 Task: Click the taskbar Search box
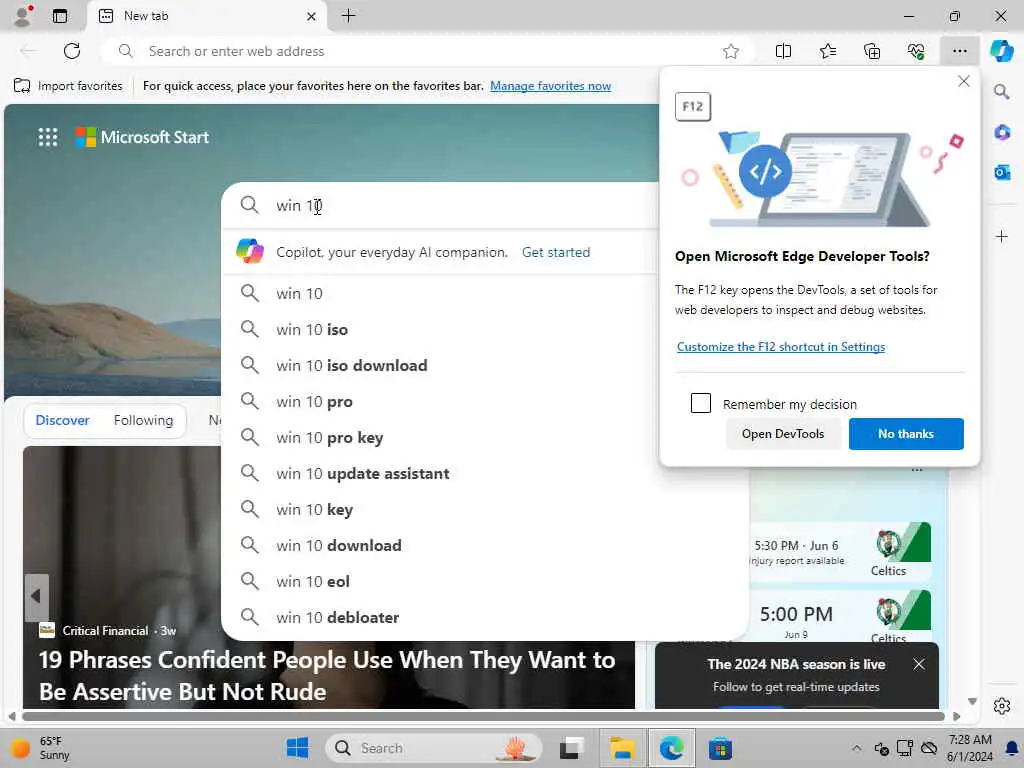[434, 748]
